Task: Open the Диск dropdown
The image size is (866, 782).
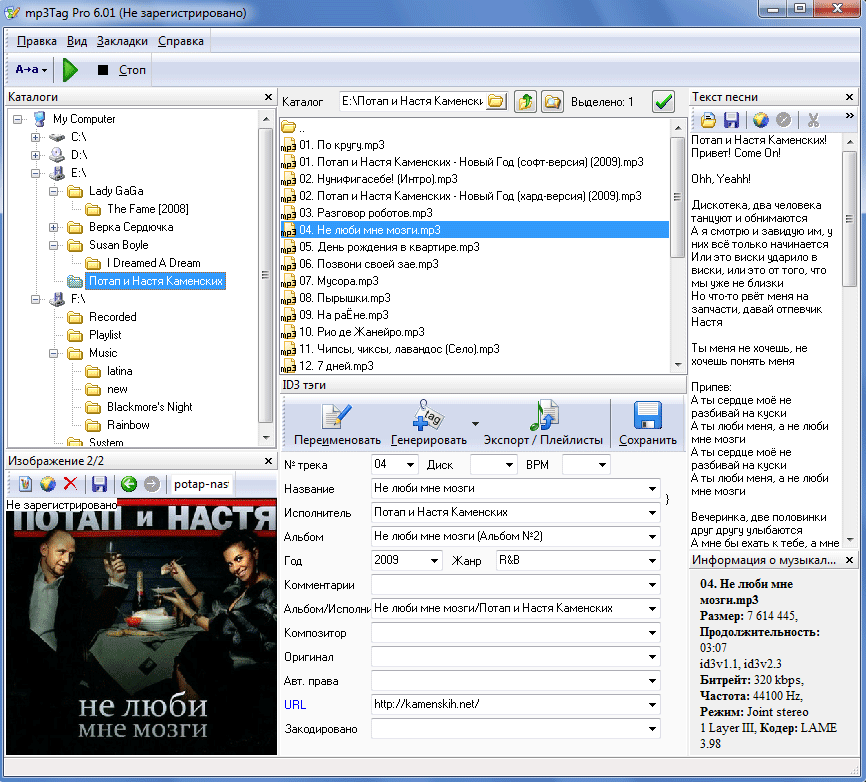Action: coord(509,465)
